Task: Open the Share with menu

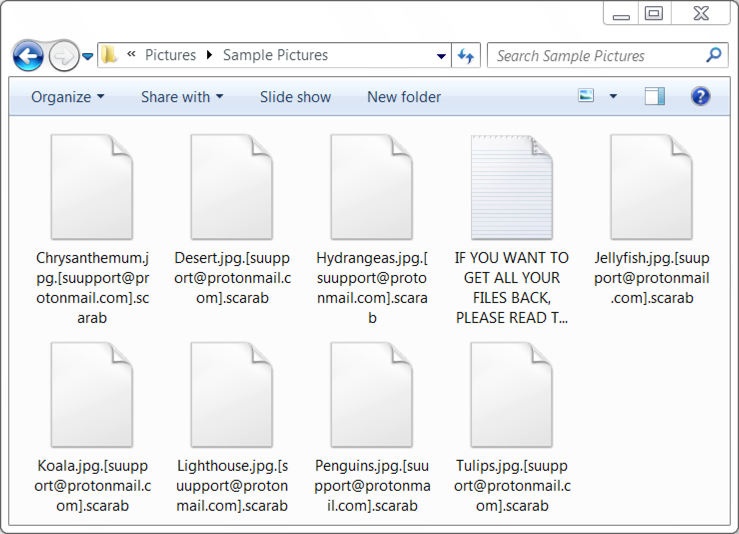Action: pos(182,97)
